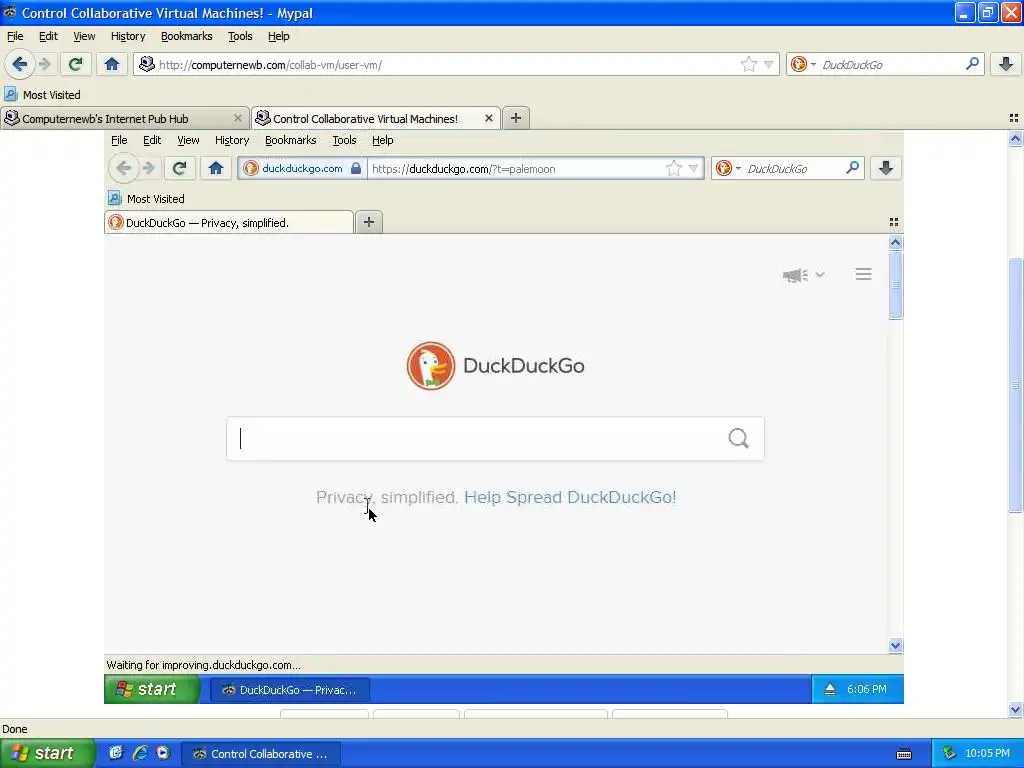Open outer search engine selector dropdown

803,64
